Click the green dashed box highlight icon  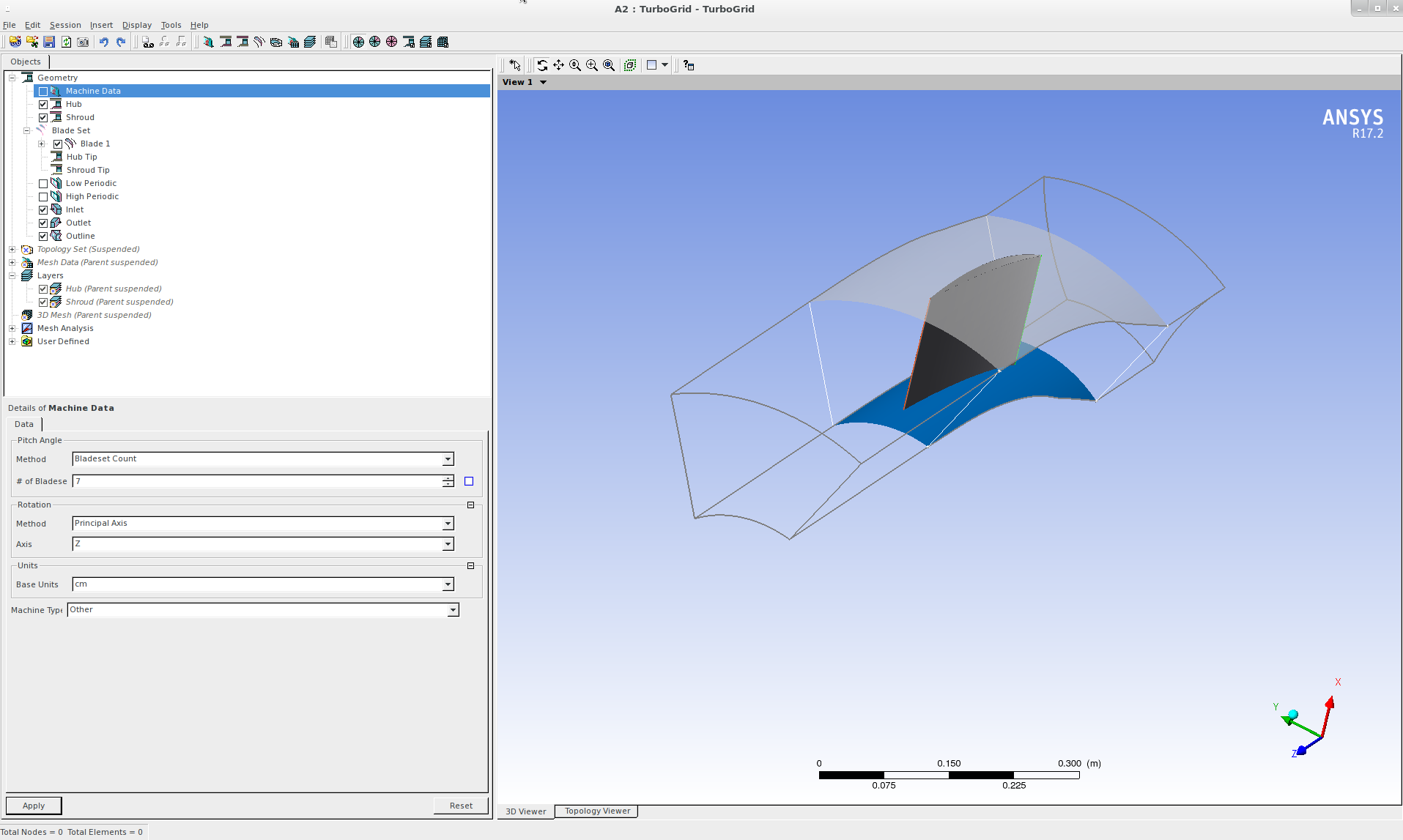[x=629, y=65]
